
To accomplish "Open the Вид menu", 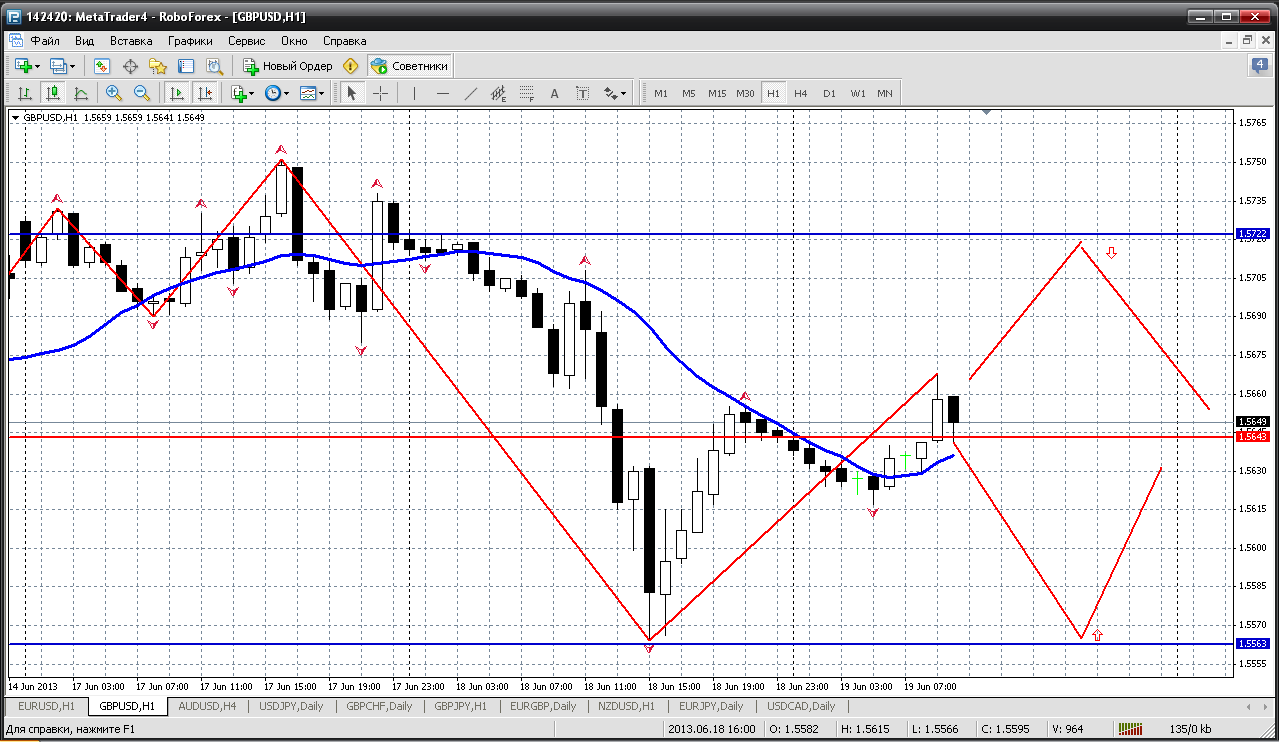I will coord(84,41).
